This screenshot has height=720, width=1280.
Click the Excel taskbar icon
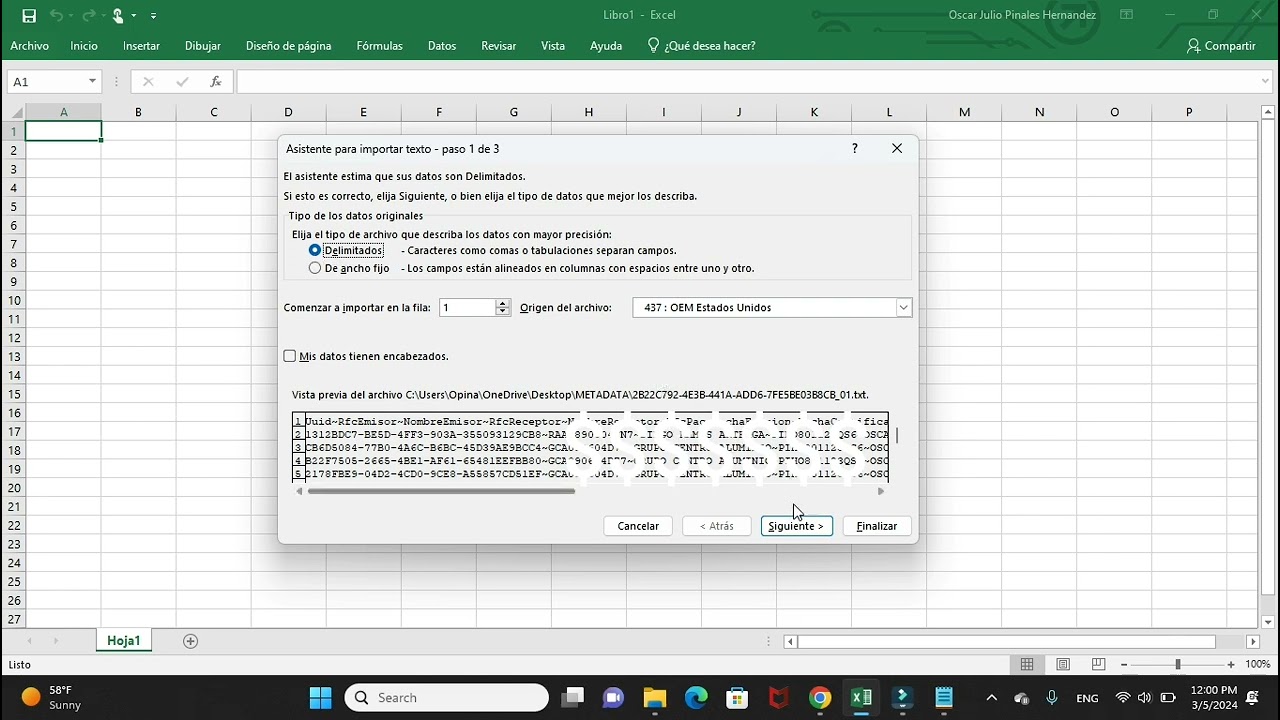click(x=861, y=698)
